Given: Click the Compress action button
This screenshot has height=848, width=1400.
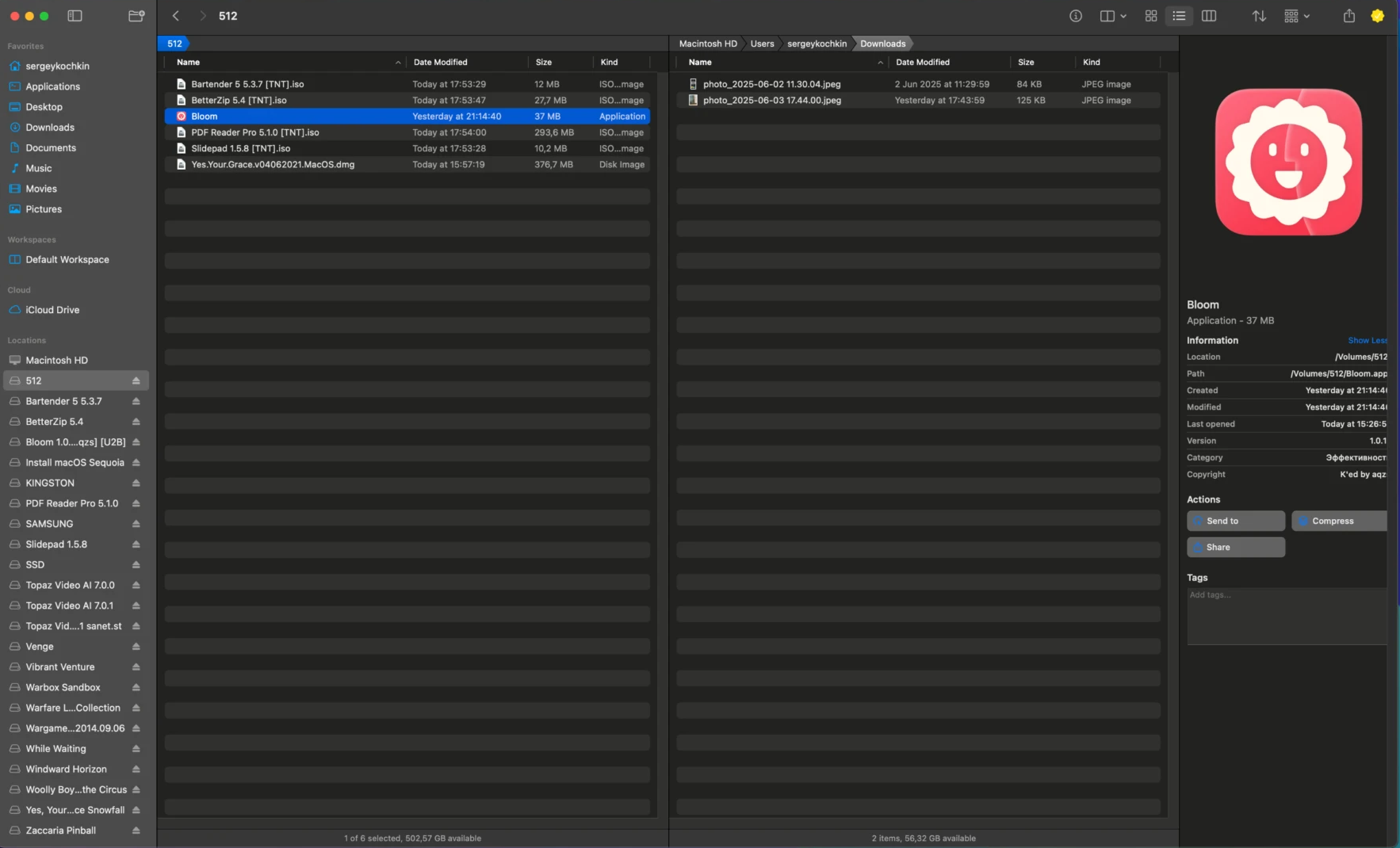Looking at the screenshot, I should click(1340, 521).
